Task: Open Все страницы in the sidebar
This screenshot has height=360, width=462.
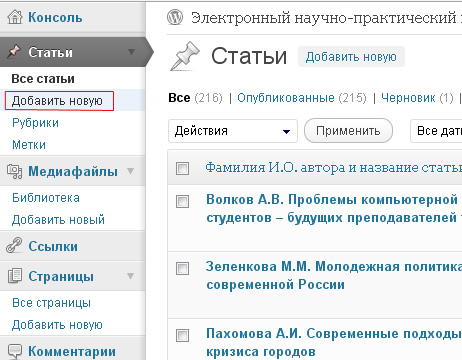Action: 51,303
